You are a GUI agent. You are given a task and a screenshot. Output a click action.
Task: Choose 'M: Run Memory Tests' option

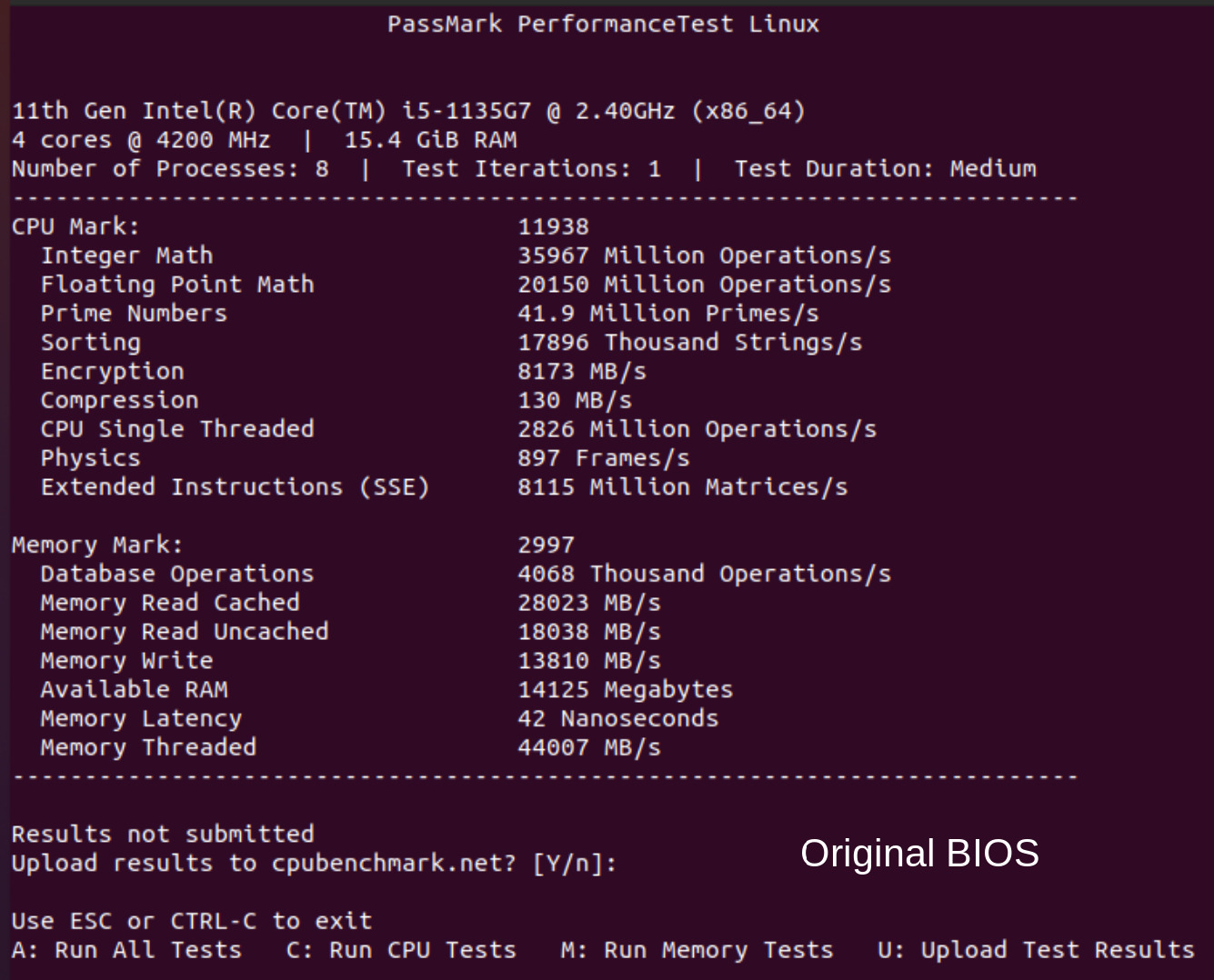(x=697, y=950)
